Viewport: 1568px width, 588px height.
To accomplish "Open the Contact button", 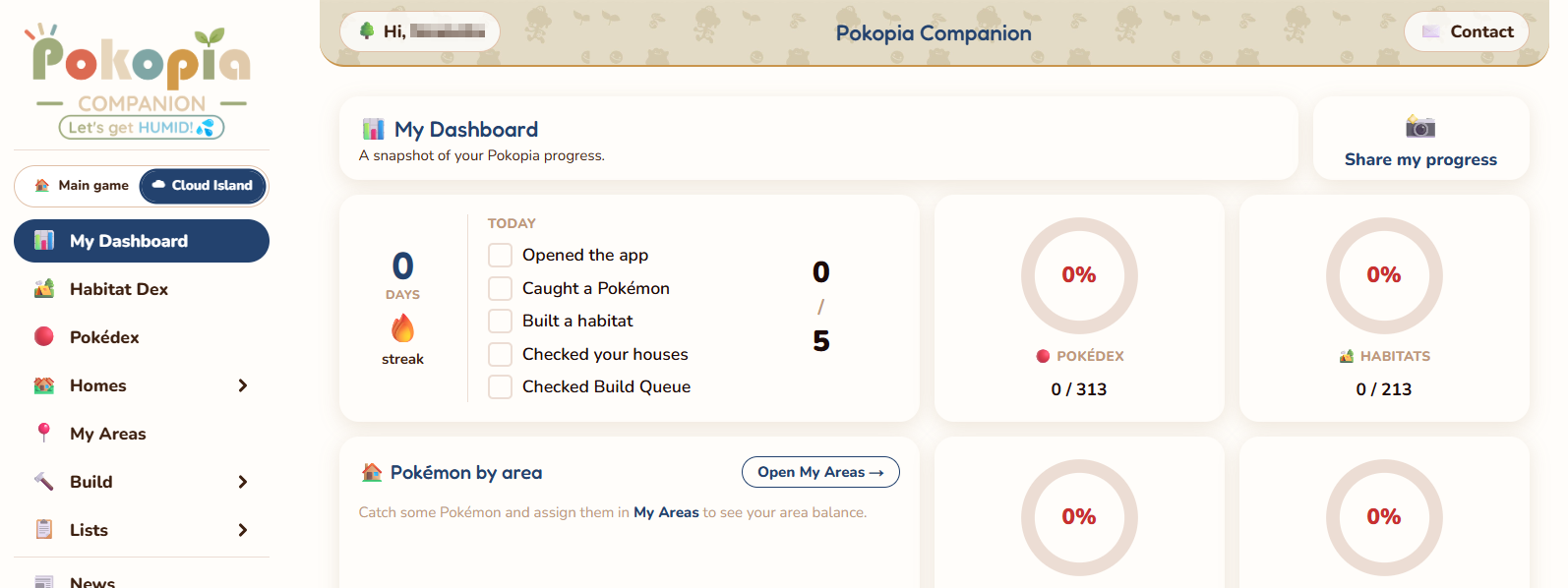I will point(1467,31).
